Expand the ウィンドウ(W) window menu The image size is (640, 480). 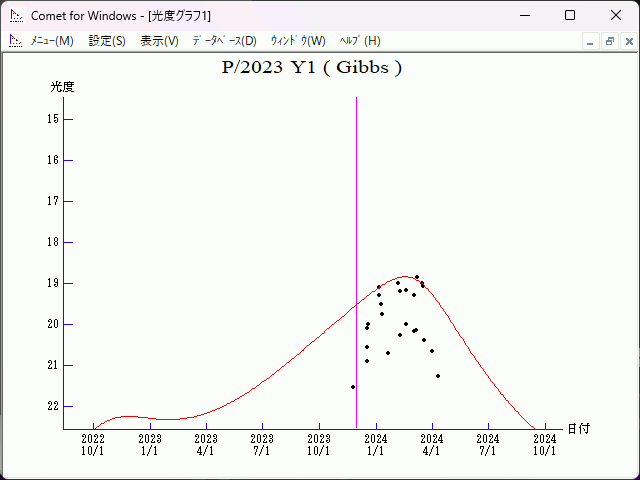tap(298, 41)
